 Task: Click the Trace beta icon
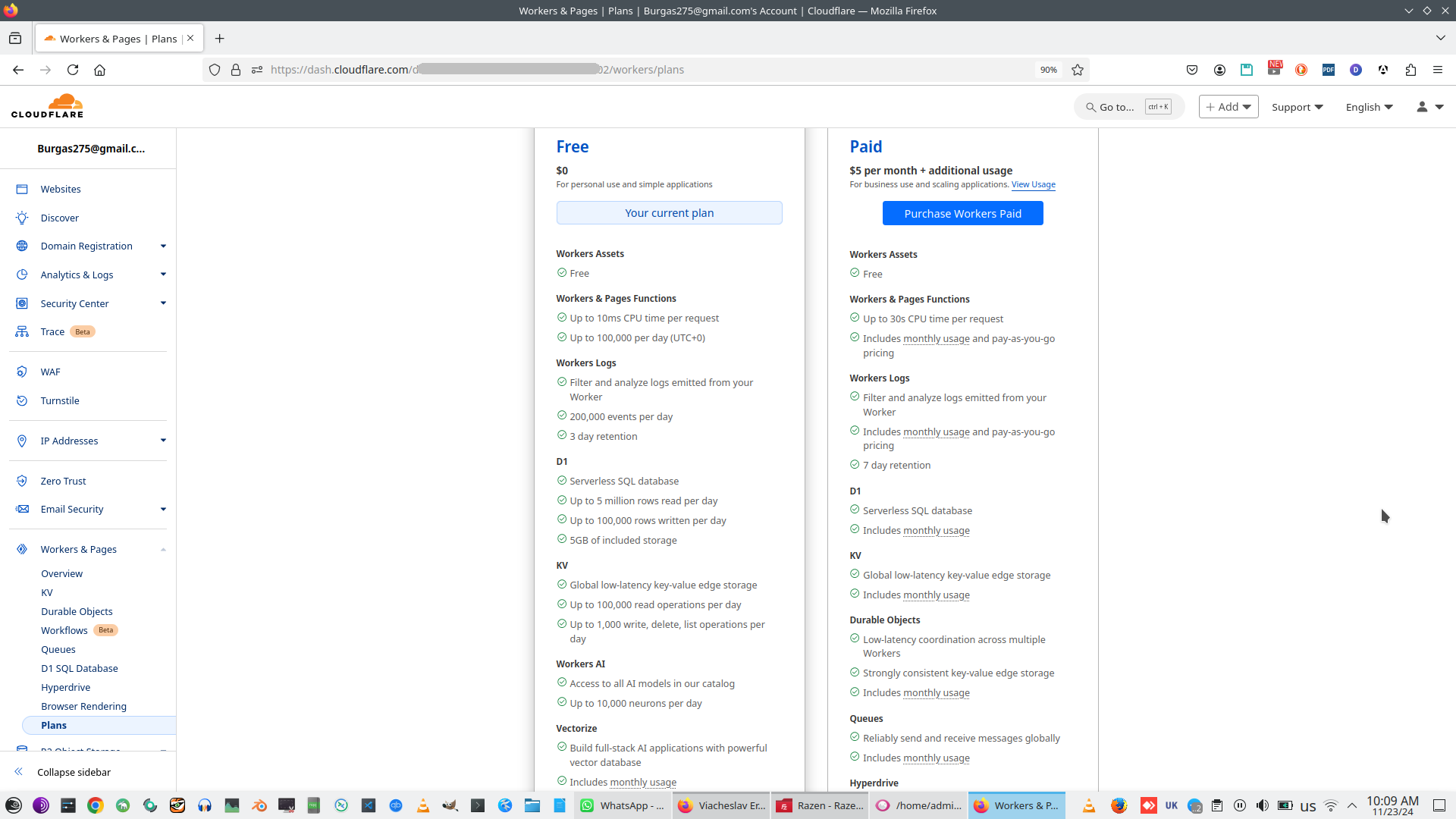[22, 331]
